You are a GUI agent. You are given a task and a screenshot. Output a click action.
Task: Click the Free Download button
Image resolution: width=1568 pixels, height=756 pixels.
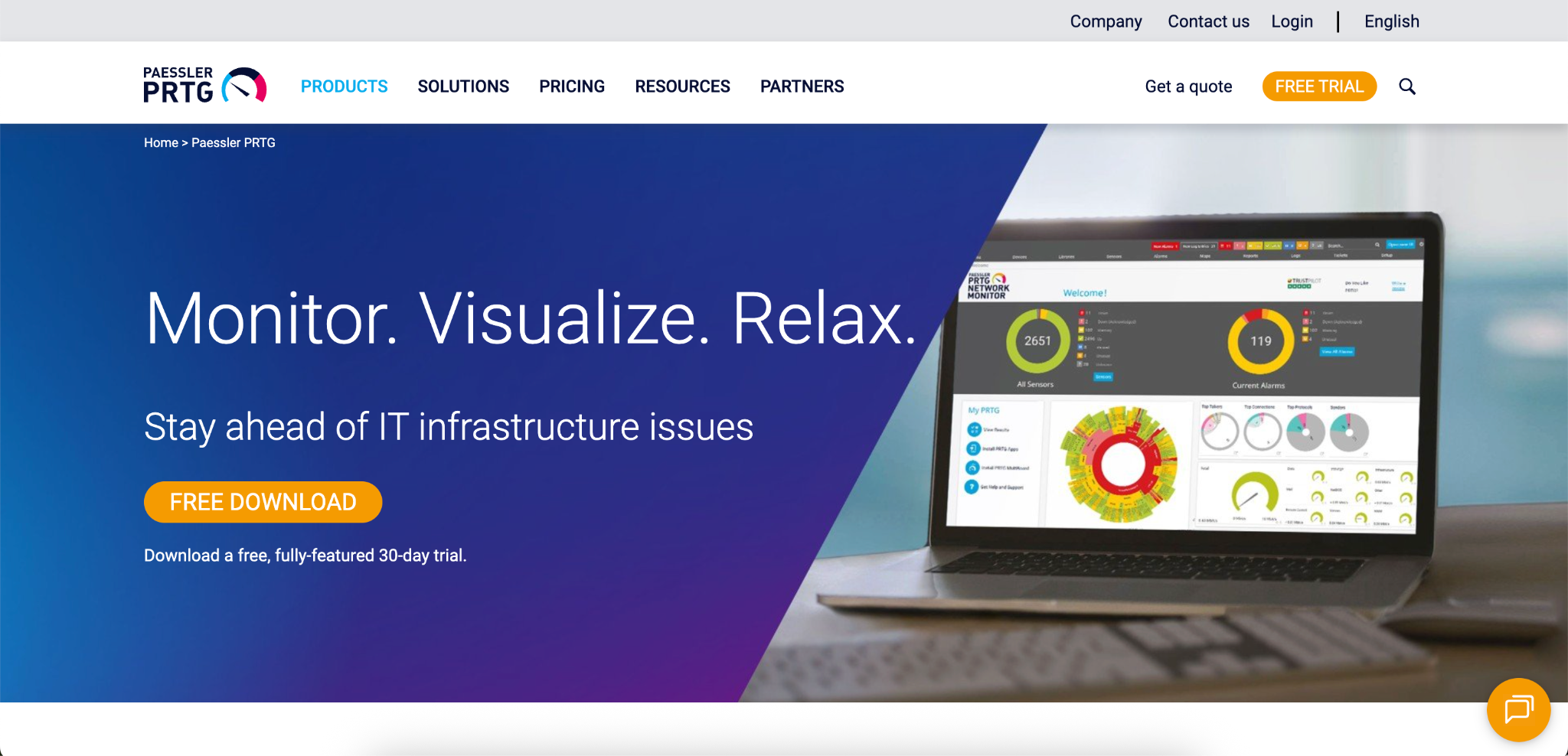[263, 502]
